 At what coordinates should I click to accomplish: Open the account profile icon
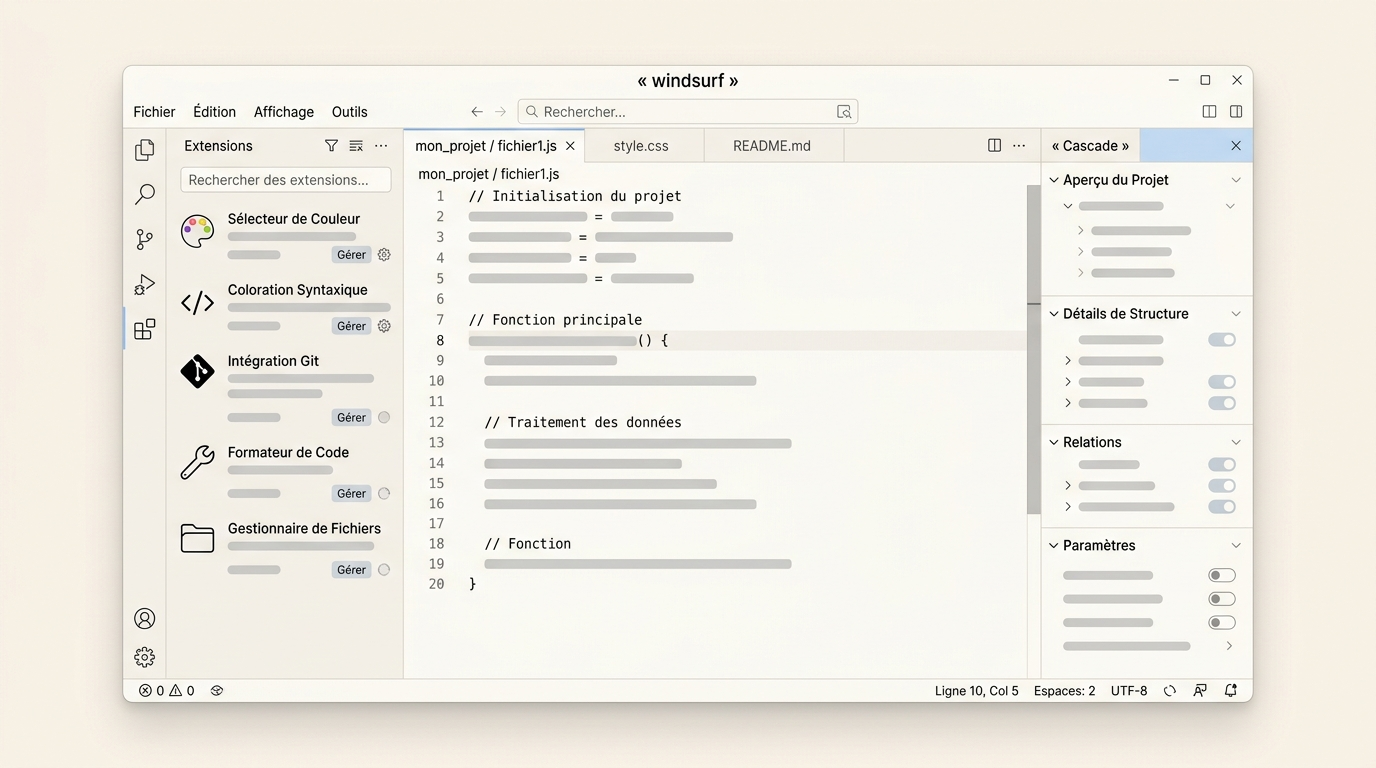145,619
